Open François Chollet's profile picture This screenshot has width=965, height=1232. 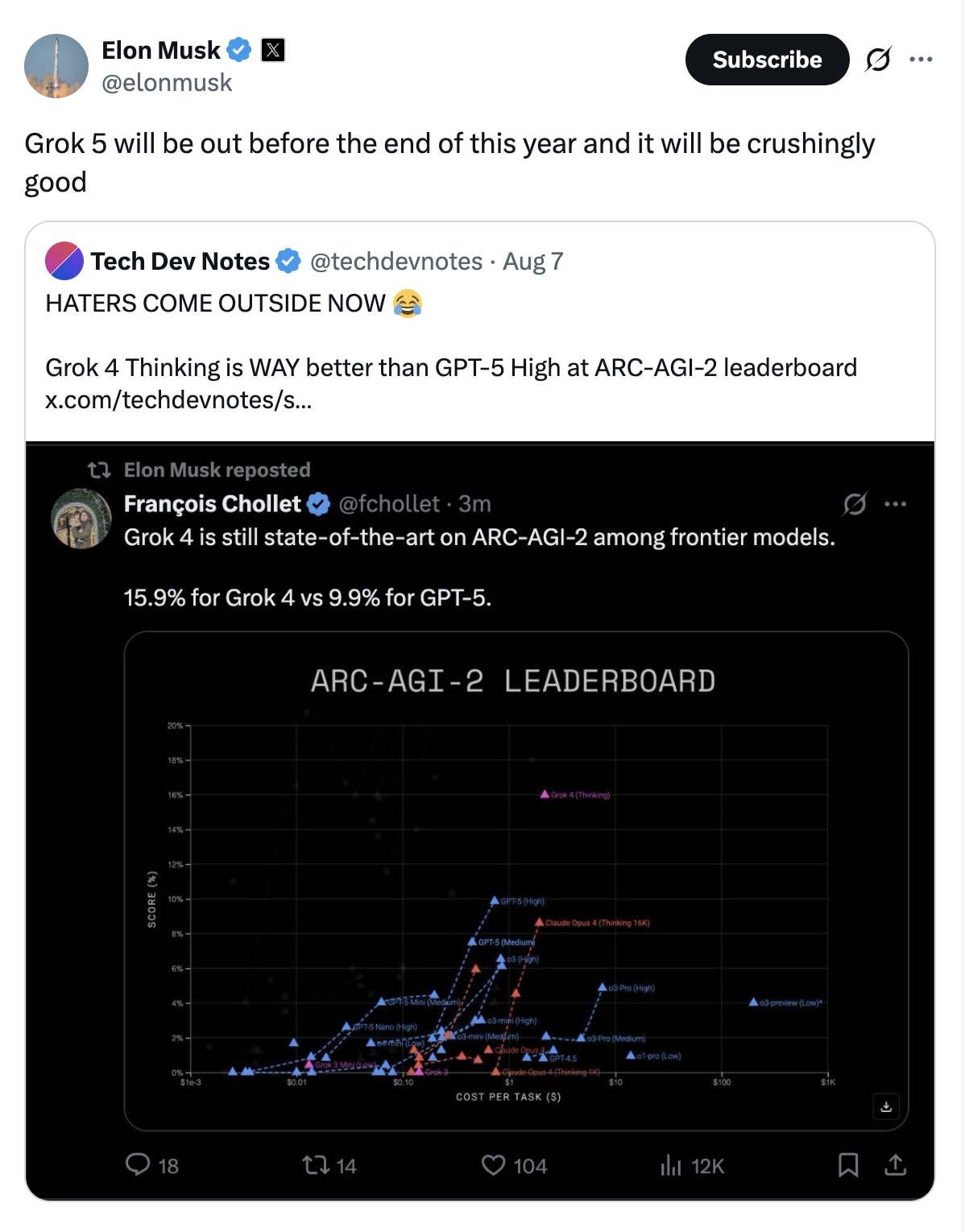81,519
